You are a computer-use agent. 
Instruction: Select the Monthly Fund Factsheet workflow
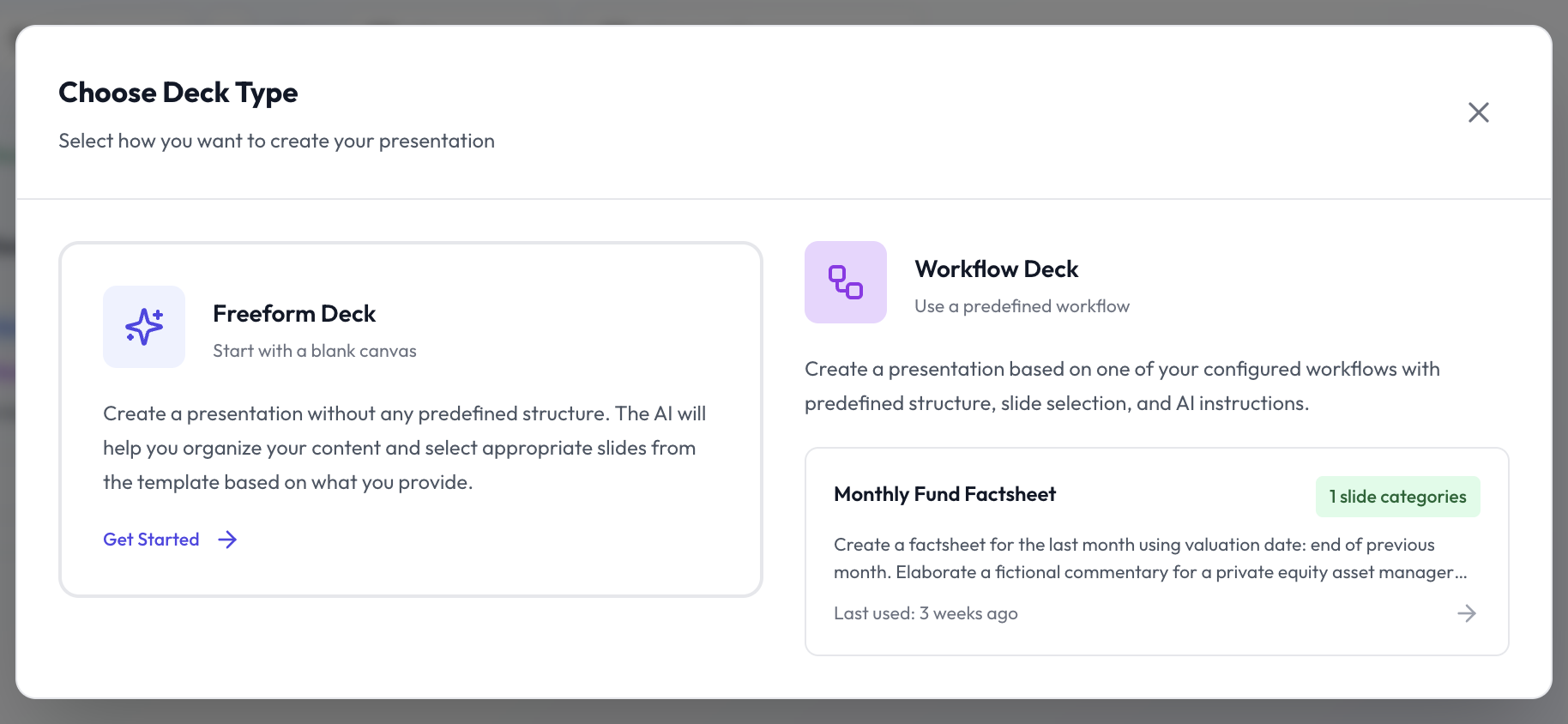pyautogui.click(x=1156, y=552)
